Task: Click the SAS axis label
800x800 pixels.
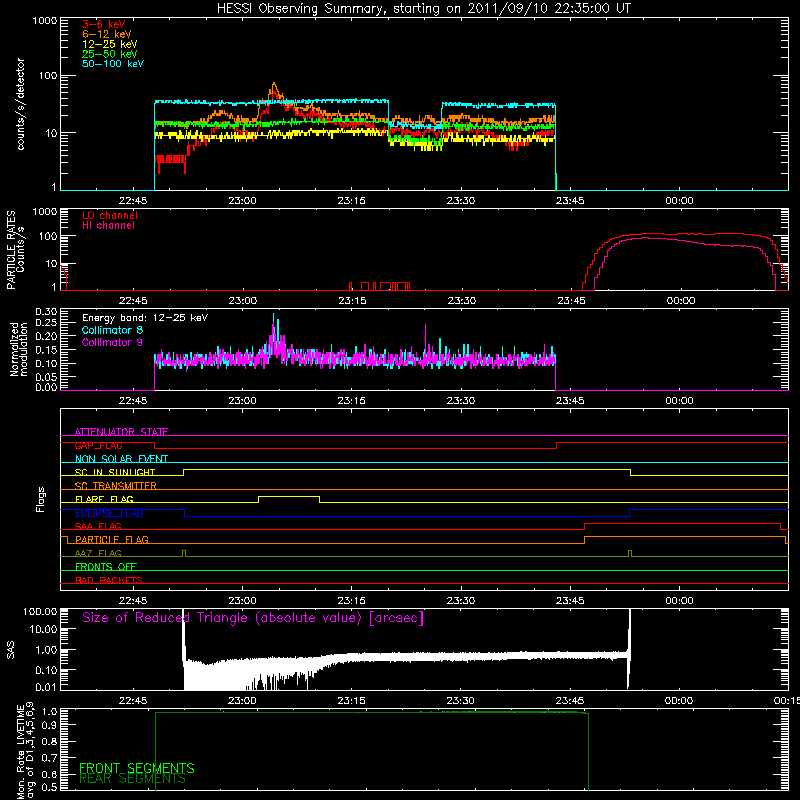Action: 10,649
